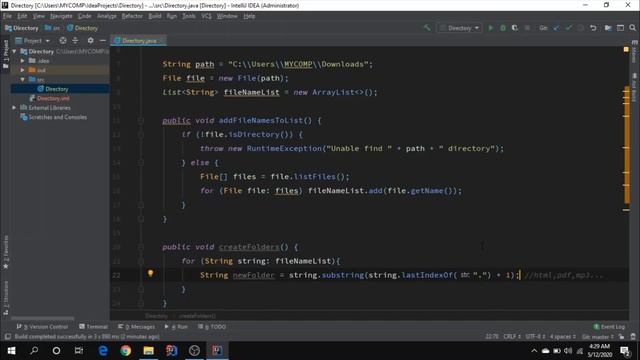Click the run anything window icon

coord(620,28)
